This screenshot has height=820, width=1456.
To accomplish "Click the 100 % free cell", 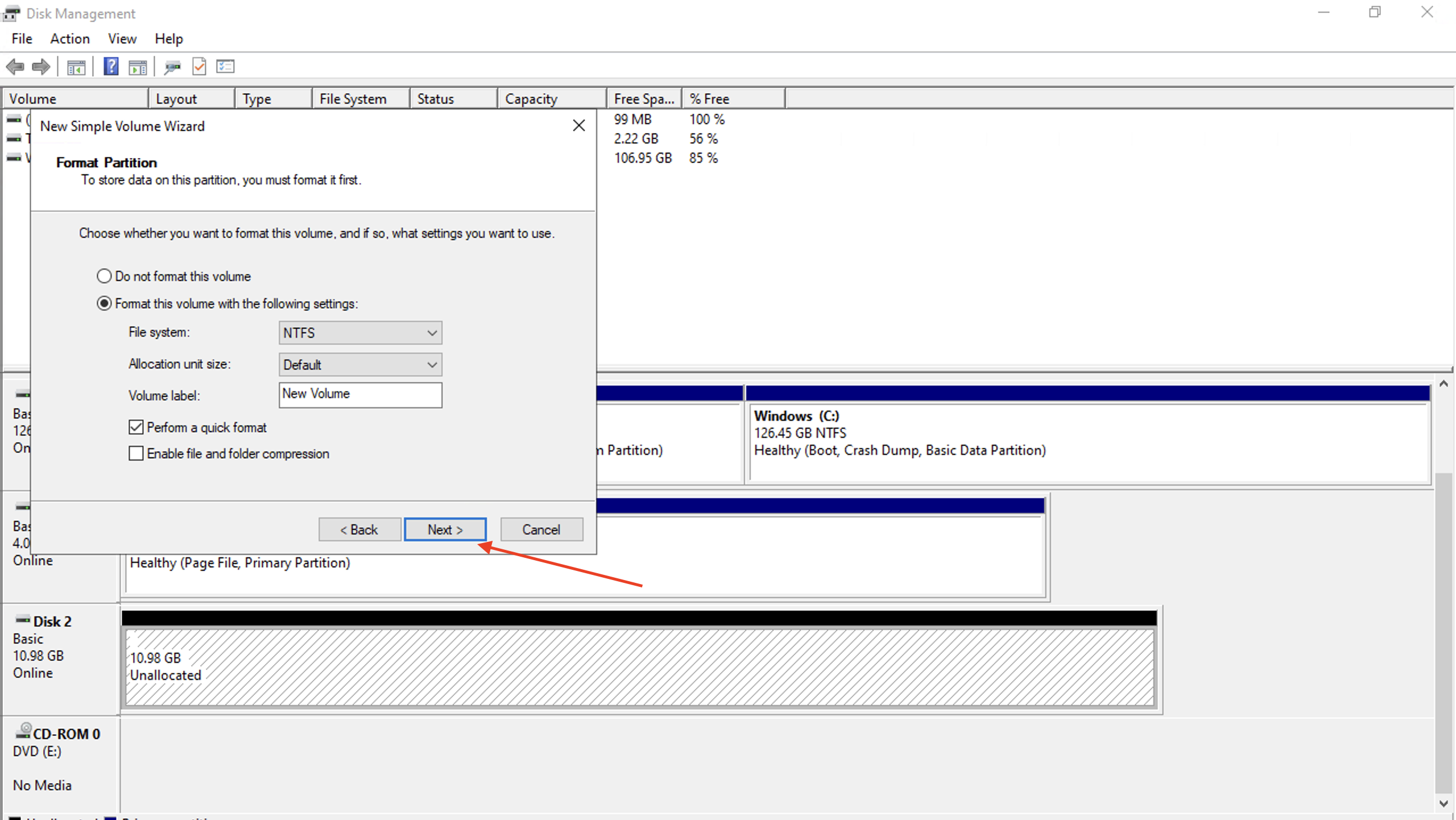I will coord(707,119).
